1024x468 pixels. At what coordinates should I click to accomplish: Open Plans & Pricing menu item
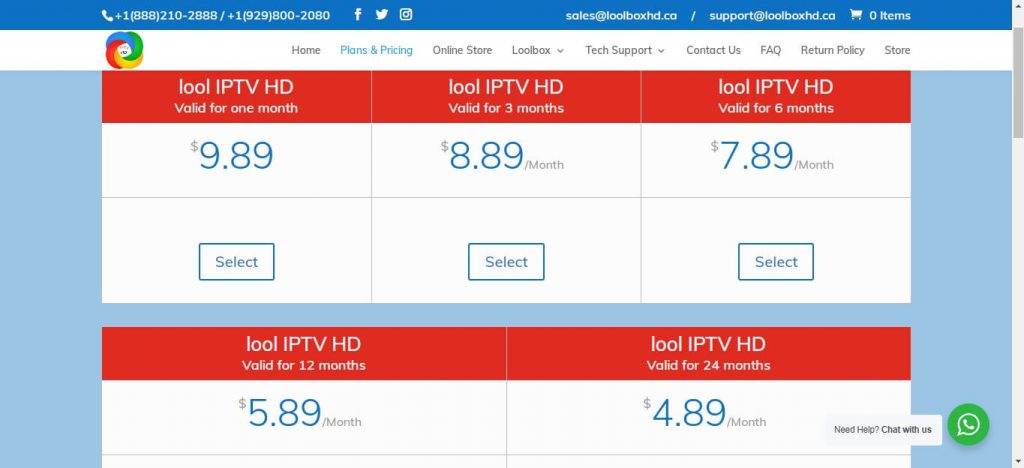pos(376,50)
